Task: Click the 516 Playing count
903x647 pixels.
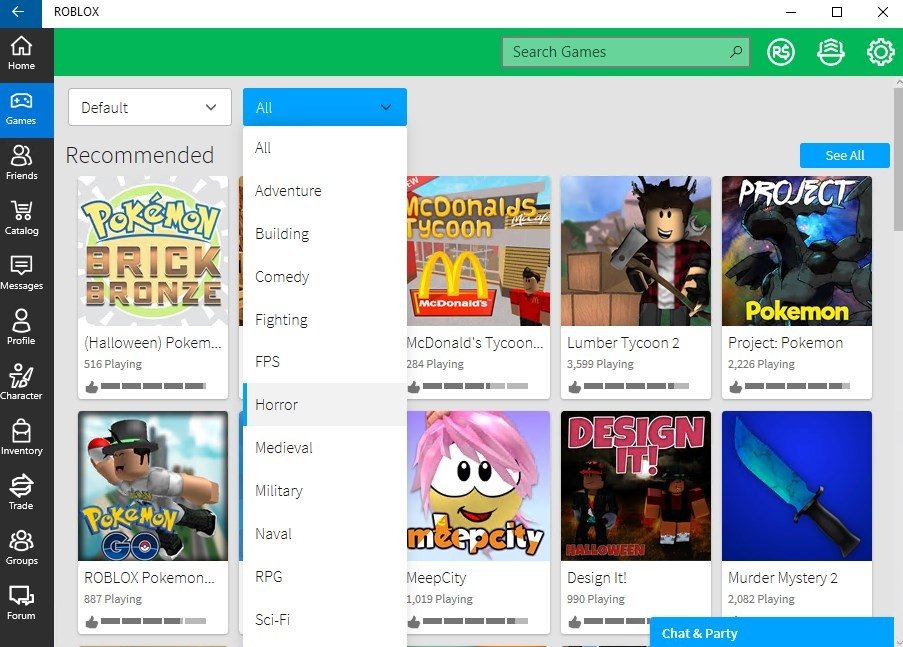Action: [x=113, y=364]
